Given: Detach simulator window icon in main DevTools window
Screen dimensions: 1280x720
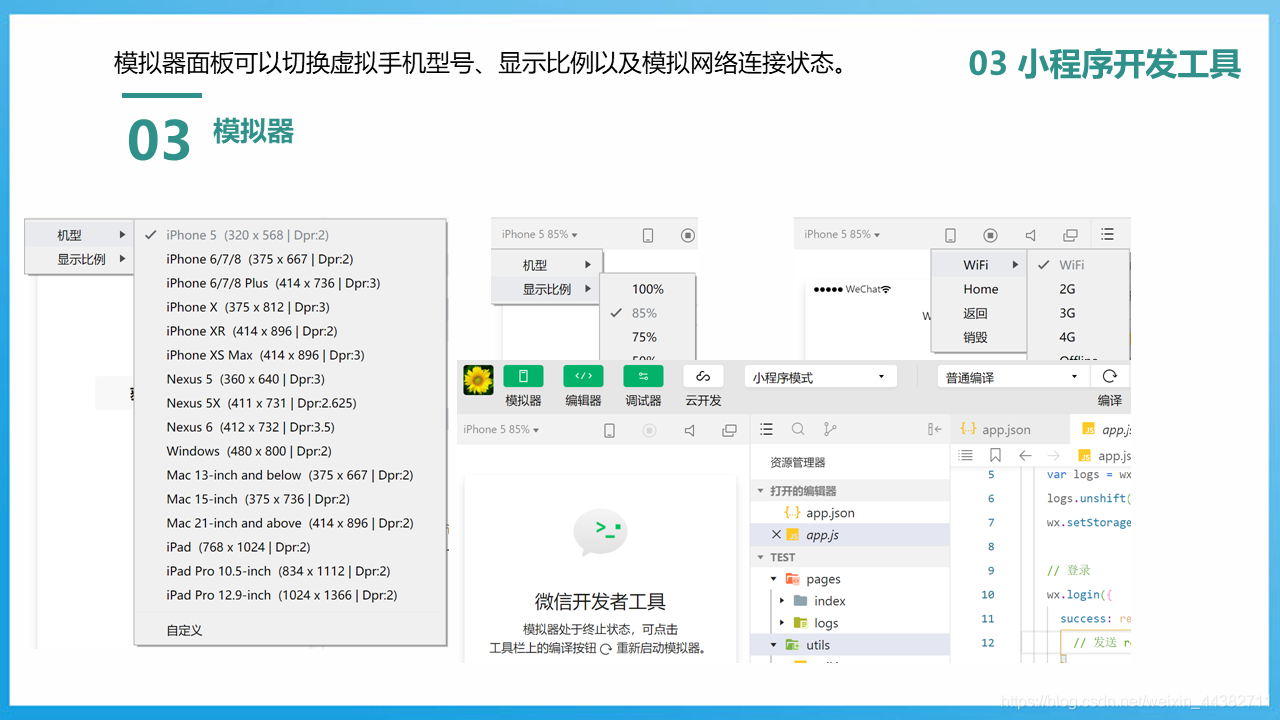Looking at the screenshot, I should click(x=730, y=430).
